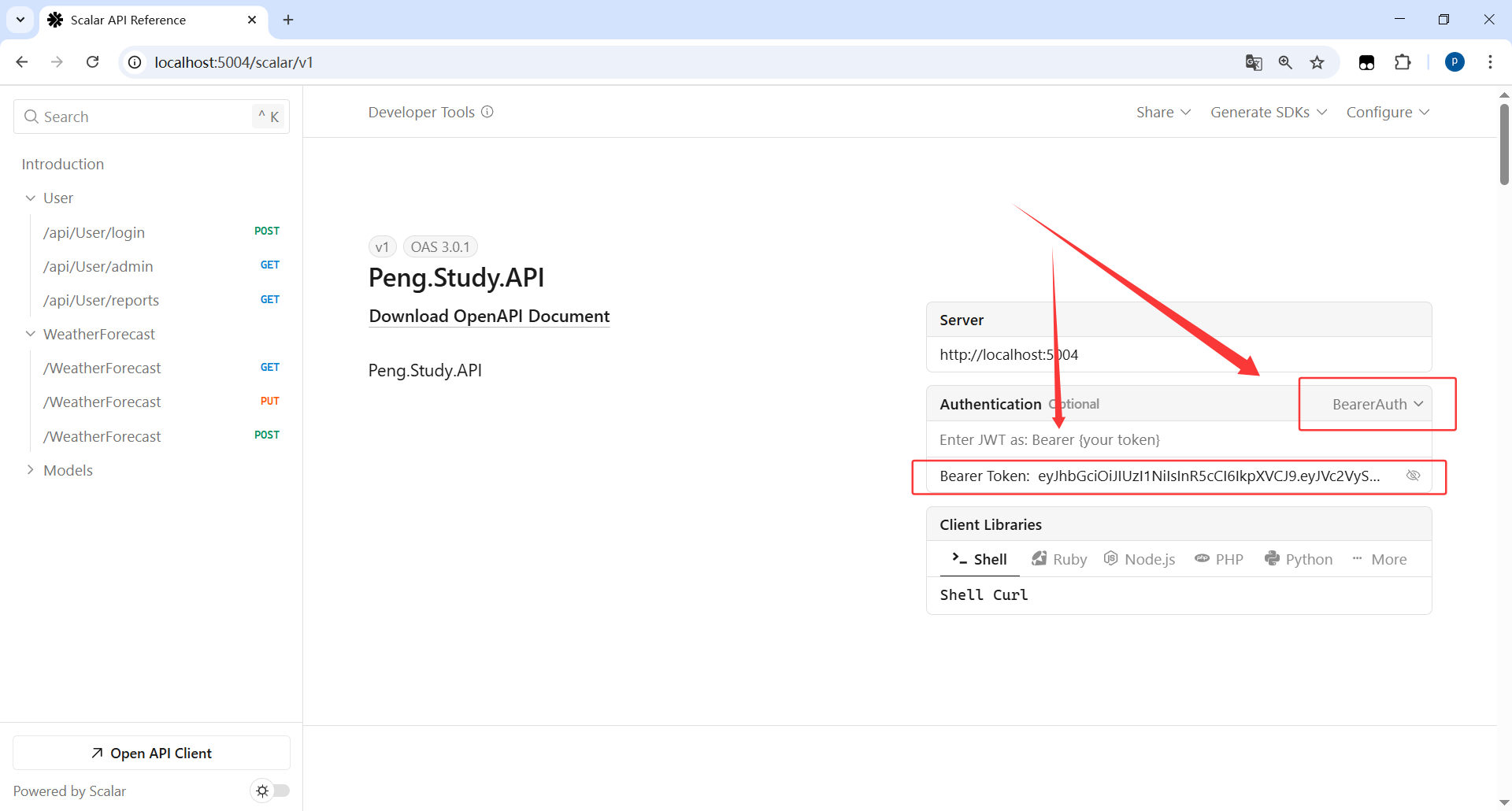This screenshot has width=1512, height=811.
Task: Reload the page with the refresh icon
Action: (92, 62)
